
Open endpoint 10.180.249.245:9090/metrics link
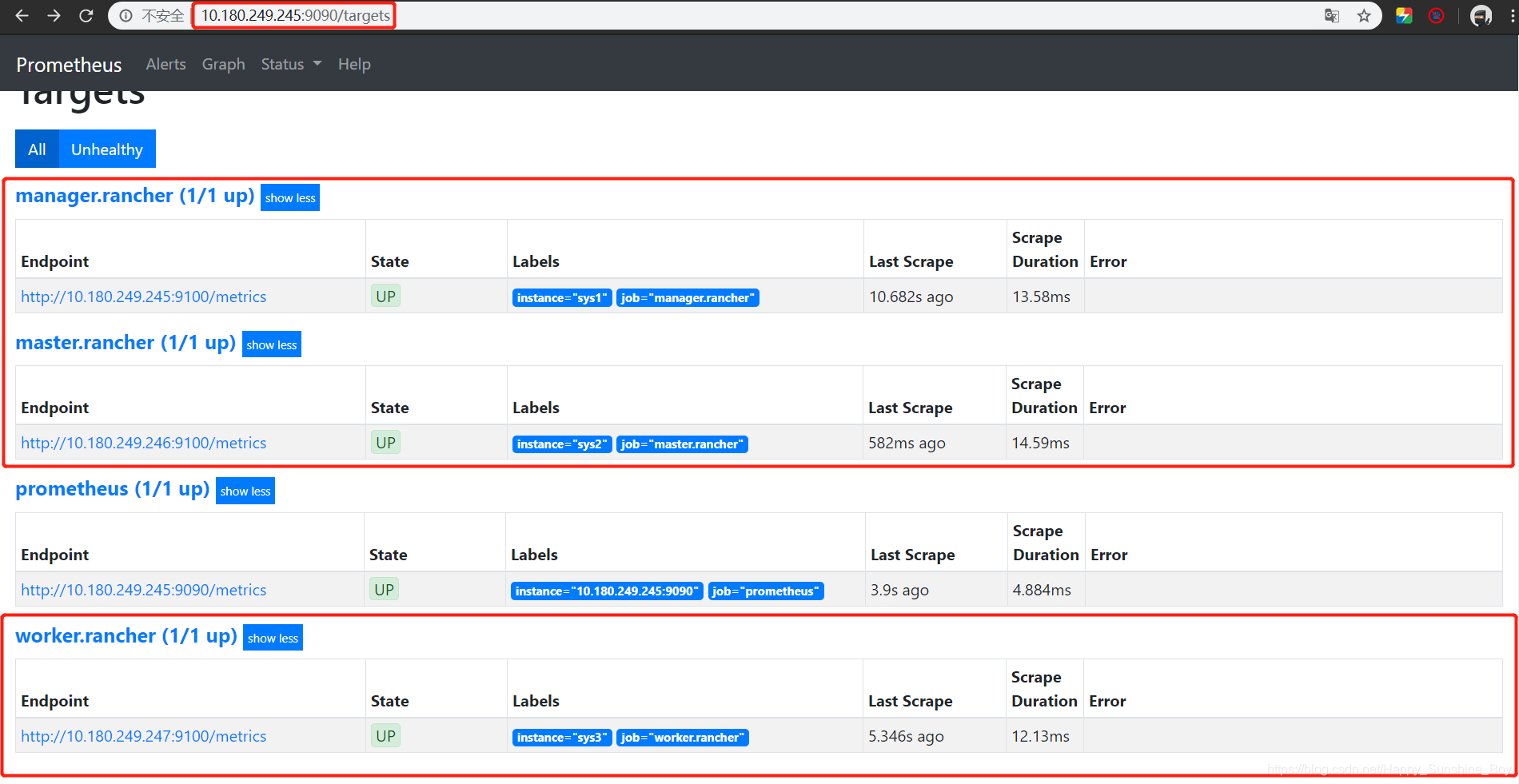pos(144,590)
